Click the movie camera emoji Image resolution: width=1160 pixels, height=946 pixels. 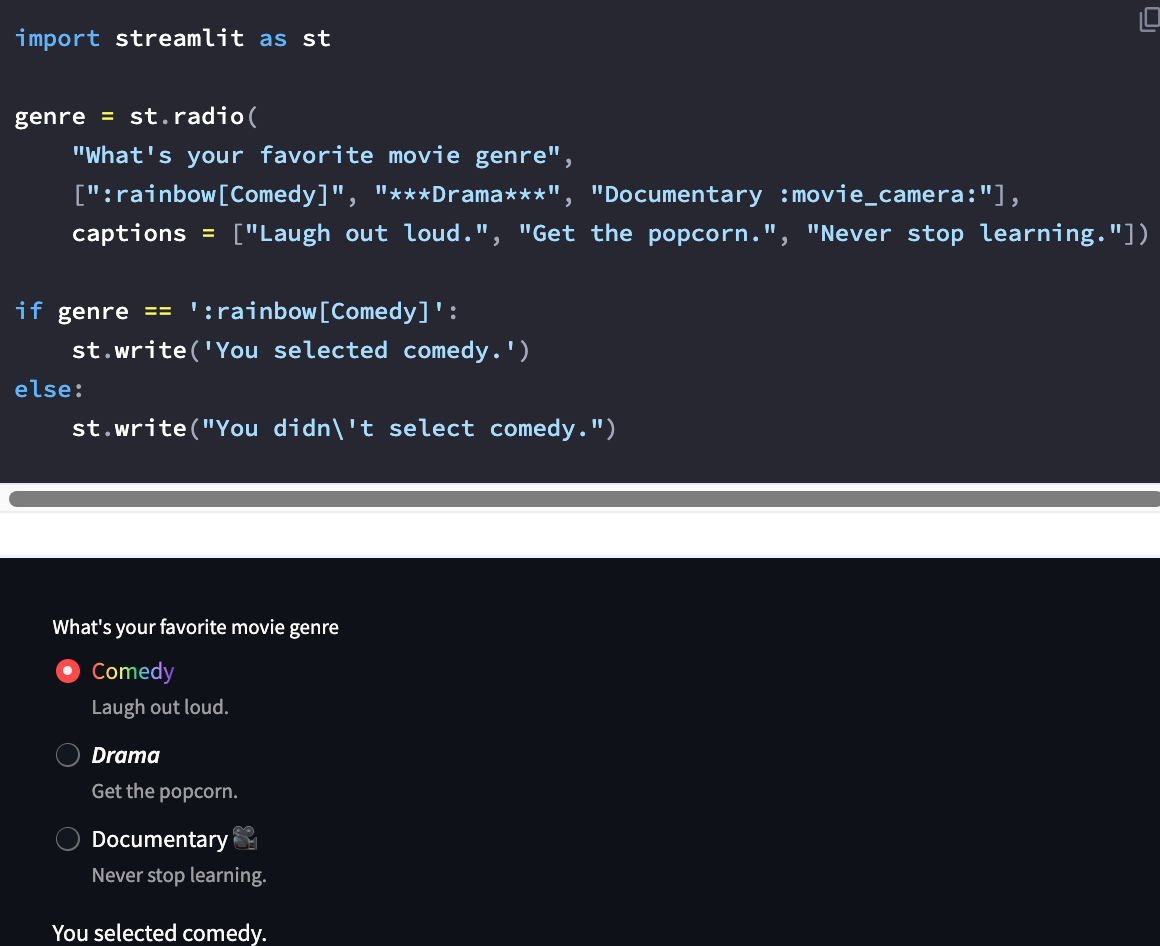[245, 838]
